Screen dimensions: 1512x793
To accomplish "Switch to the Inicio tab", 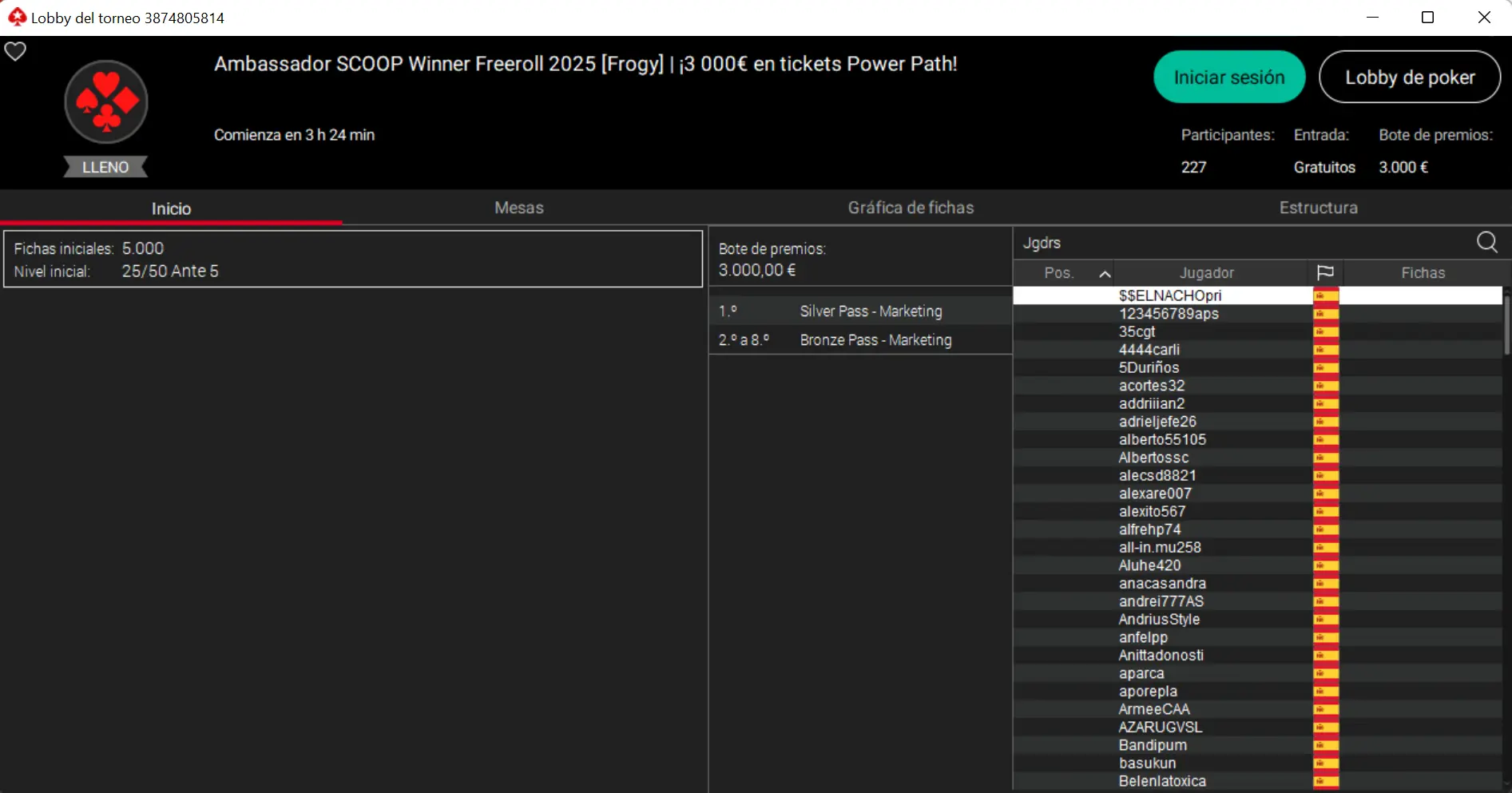I will (171, 208).
